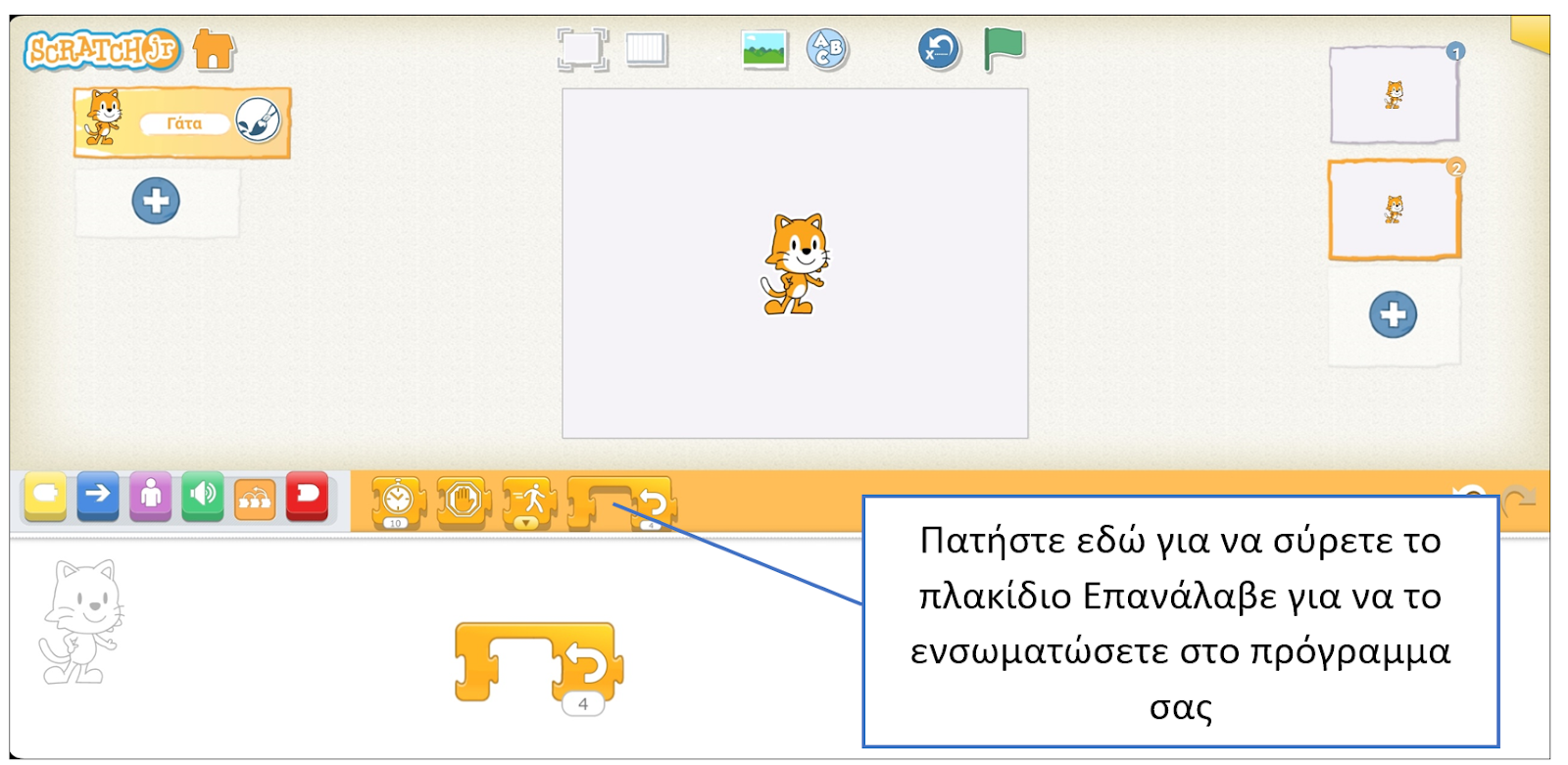This screenshot has height=765, width=1568.
Task: Click the ScratchJr logo
Action: click(x=102, y=50)
